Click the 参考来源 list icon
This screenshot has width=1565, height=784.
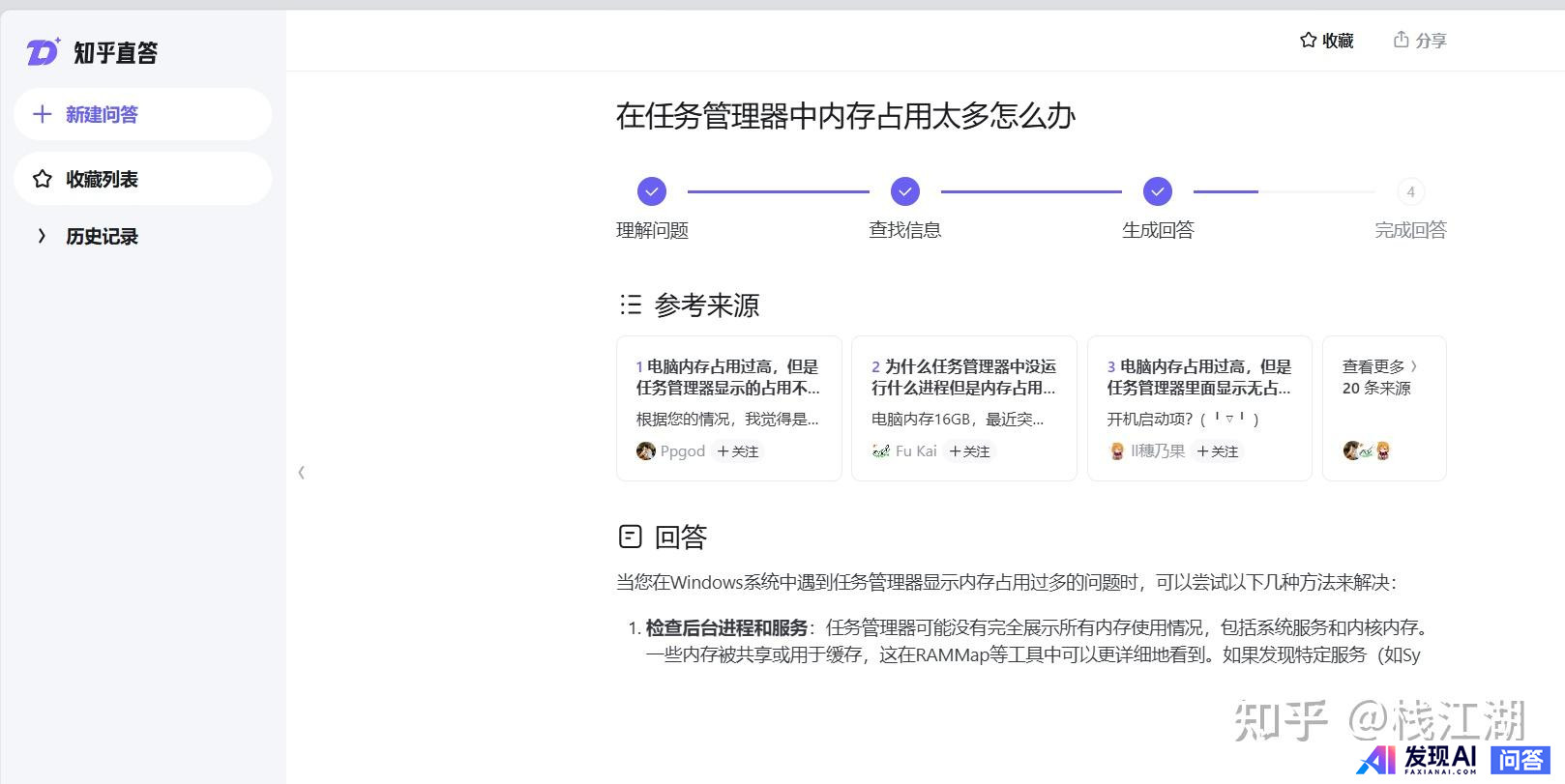[x=631, y=305]
